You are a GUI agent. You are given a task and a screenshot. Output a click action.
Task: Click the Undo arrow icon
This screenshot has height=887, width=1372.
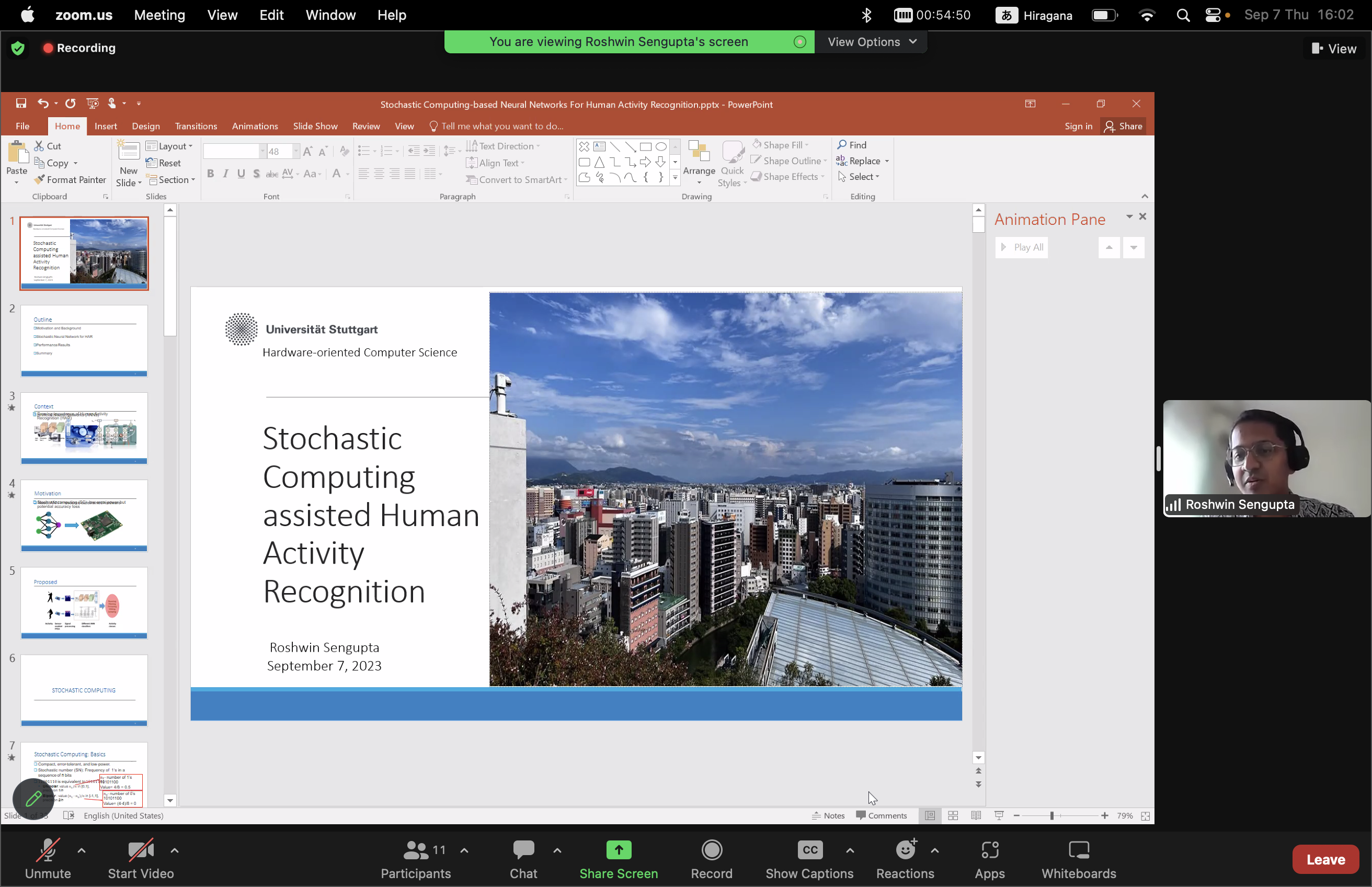click(43, 103)
